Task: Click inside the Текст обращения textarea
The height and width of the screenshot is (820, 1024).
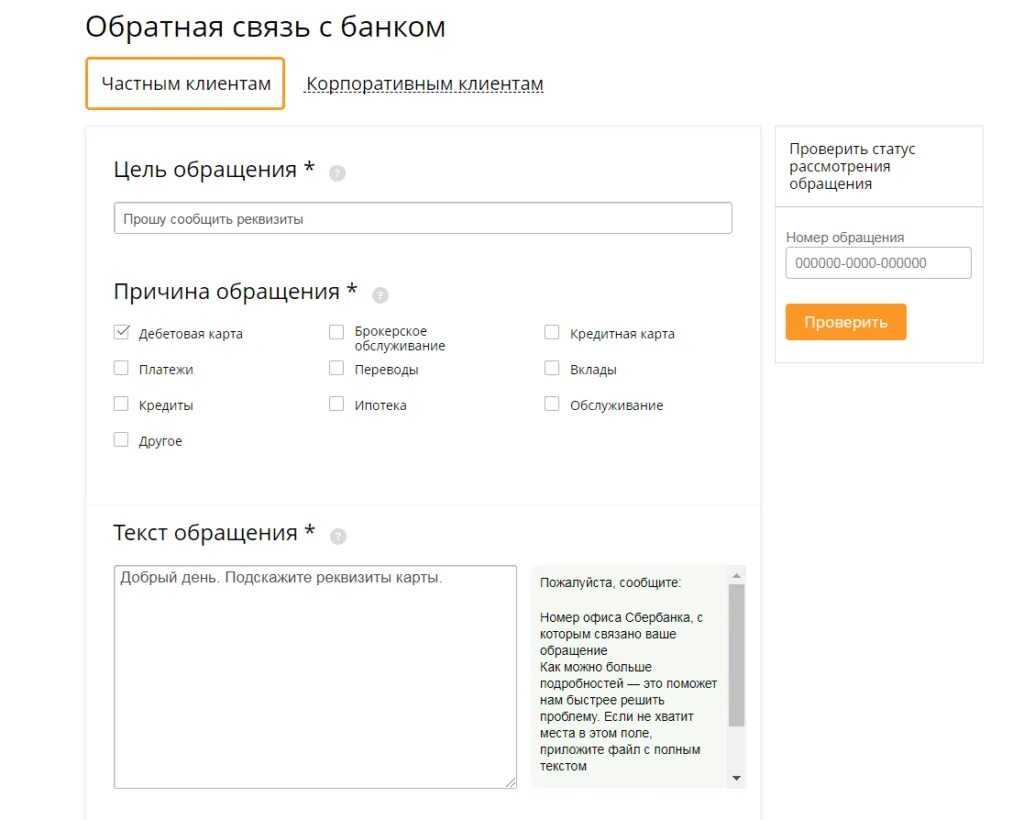Action: coord(315,677)
